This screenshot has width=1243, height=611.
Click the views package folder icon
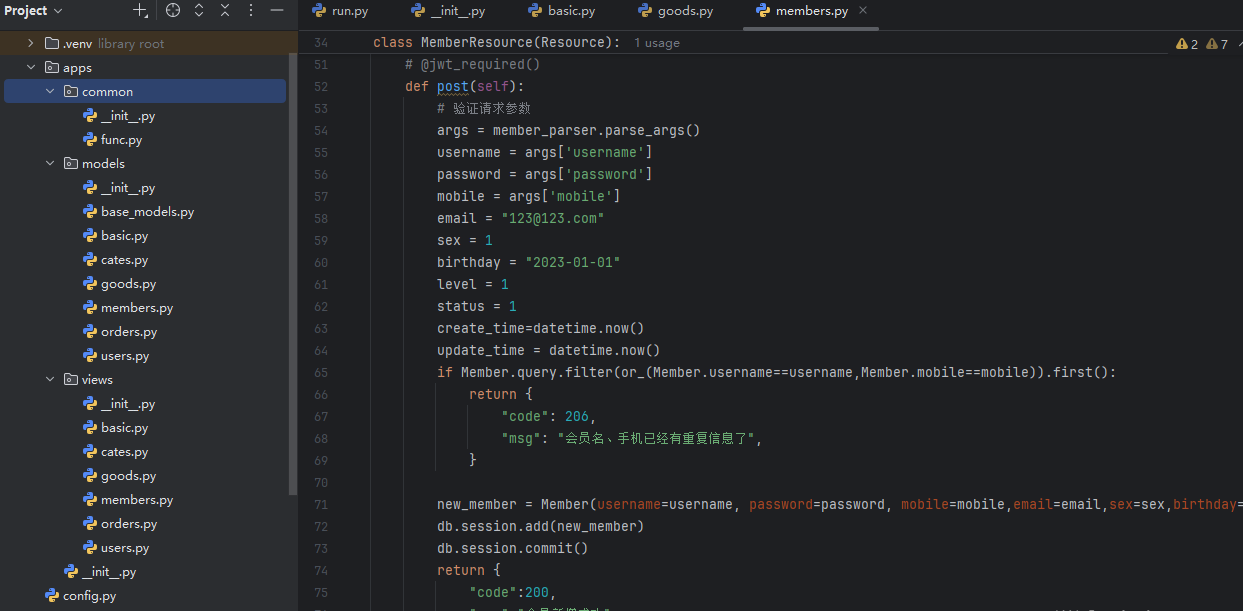click(x=71, y=379)
